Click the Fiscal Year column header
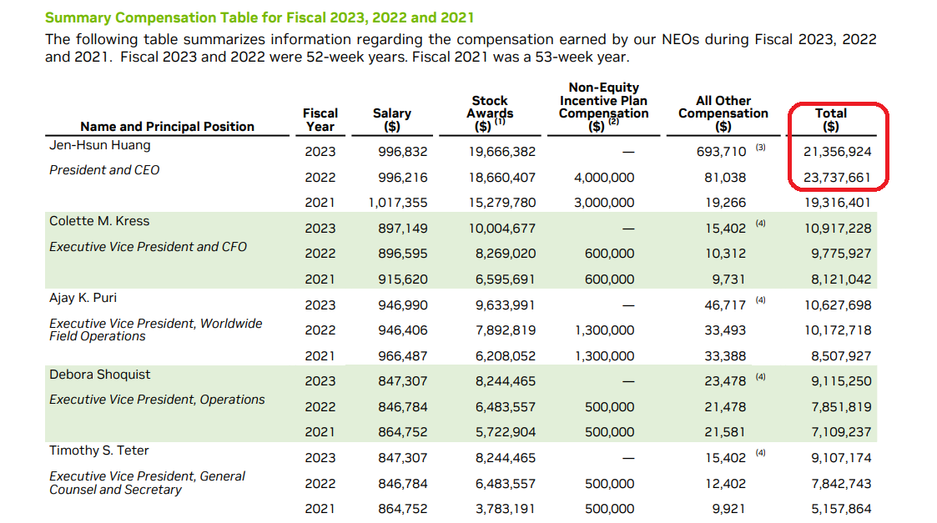 tap(320, 120)
